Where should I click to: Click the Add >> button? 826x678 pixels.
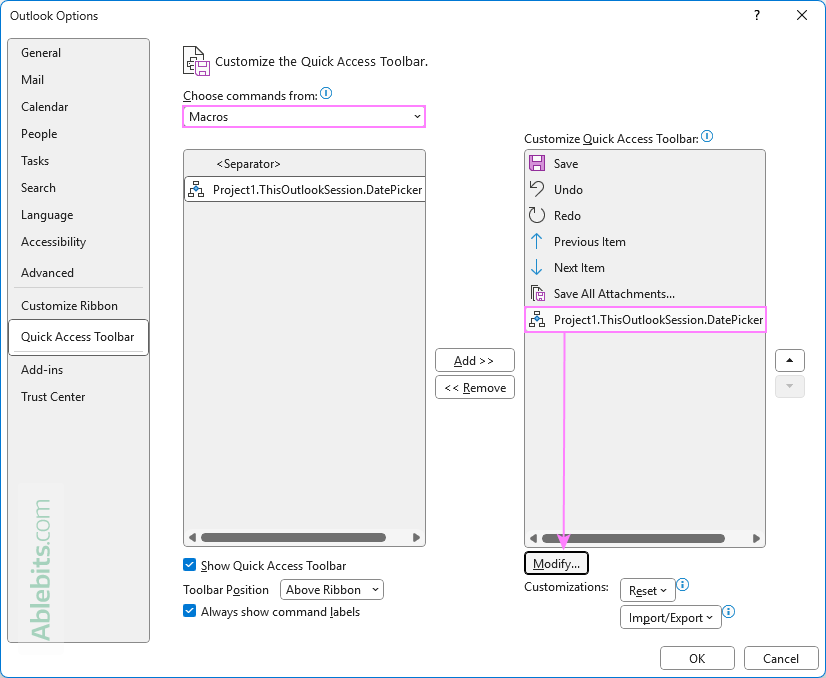pyautogui.click(x=475, y=360)
